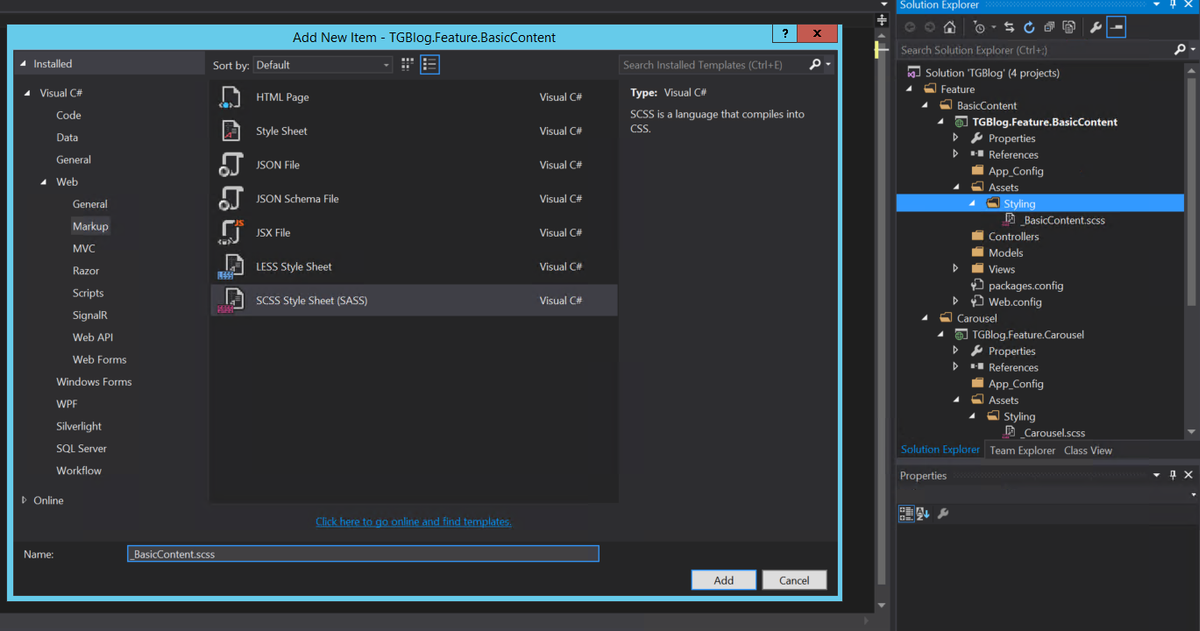Open the Sort by Default dropdown
Viewport: 1200px width, 631px height.
[x=322, y=65]
